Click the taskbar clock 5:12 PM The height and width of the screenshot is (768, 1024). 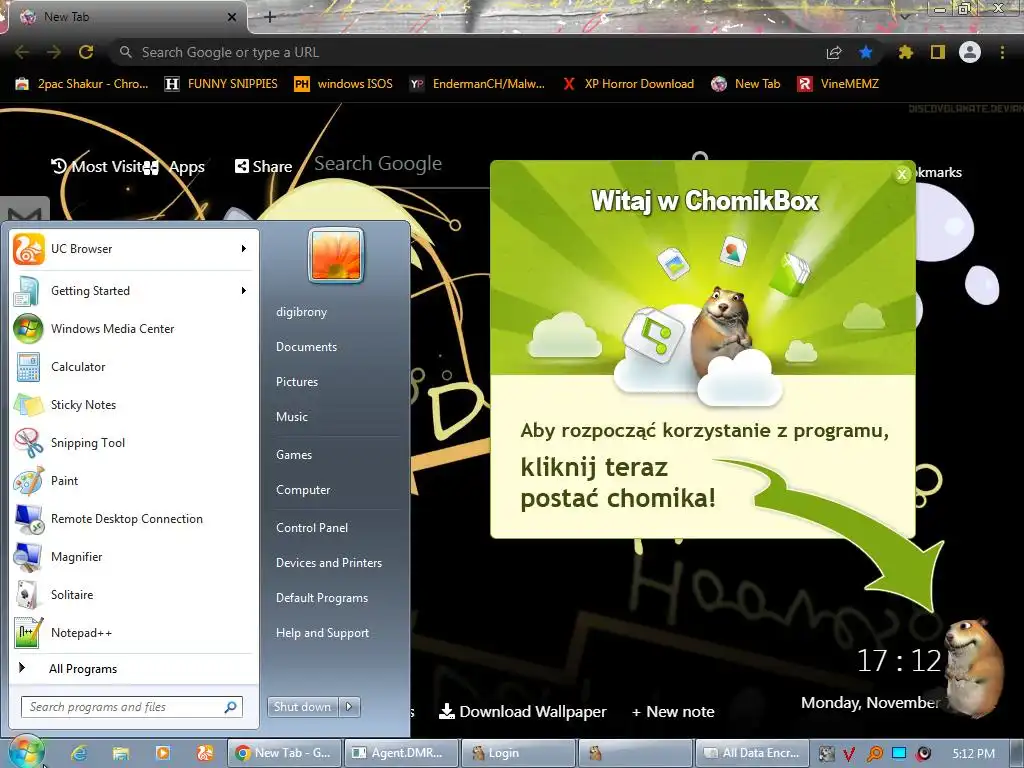[973, 754]
